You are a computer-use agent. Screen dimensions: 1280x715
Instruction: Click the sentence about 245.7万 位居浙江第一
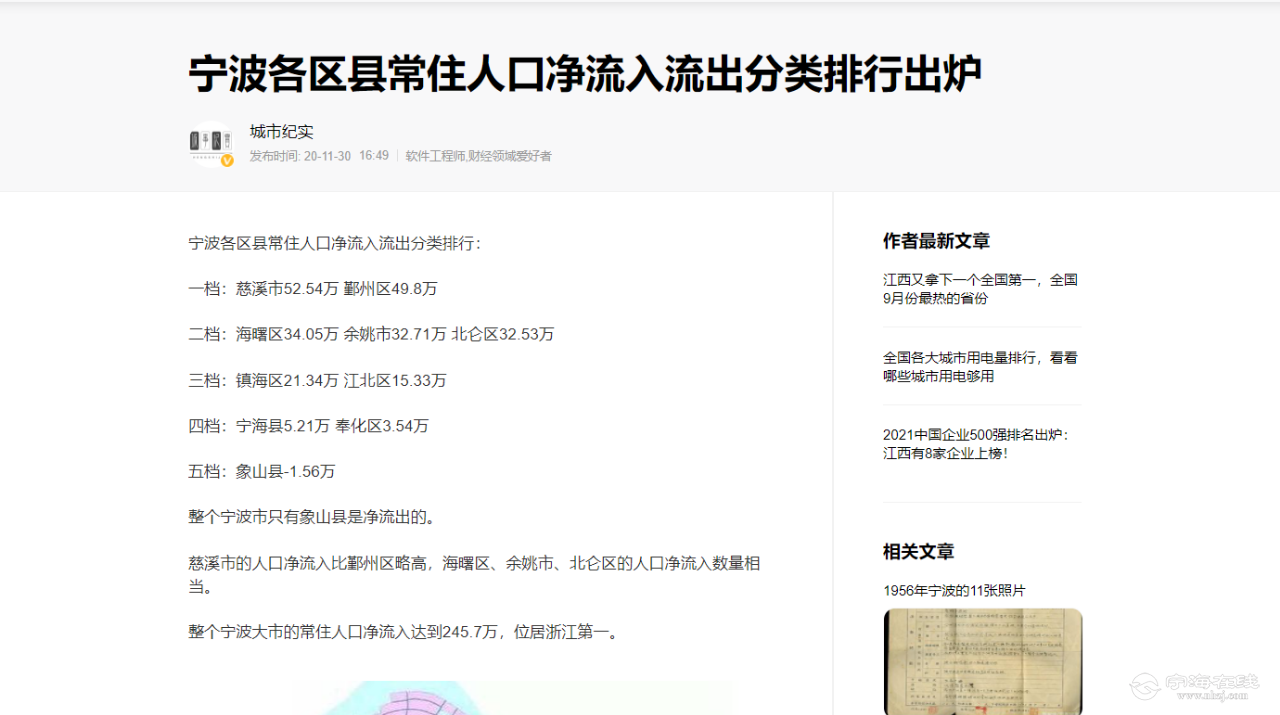click(404, 632)
